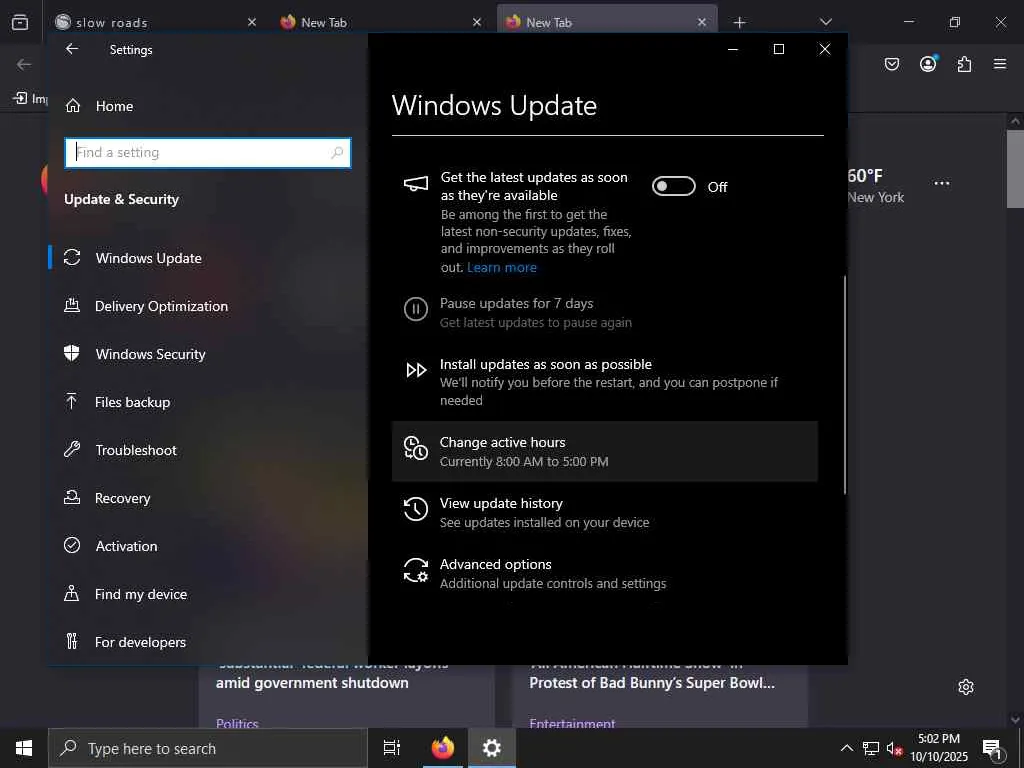Screen dimensions: 1024x768
Task: Click the For developers tools icon
Action: (x=72, y=641)
